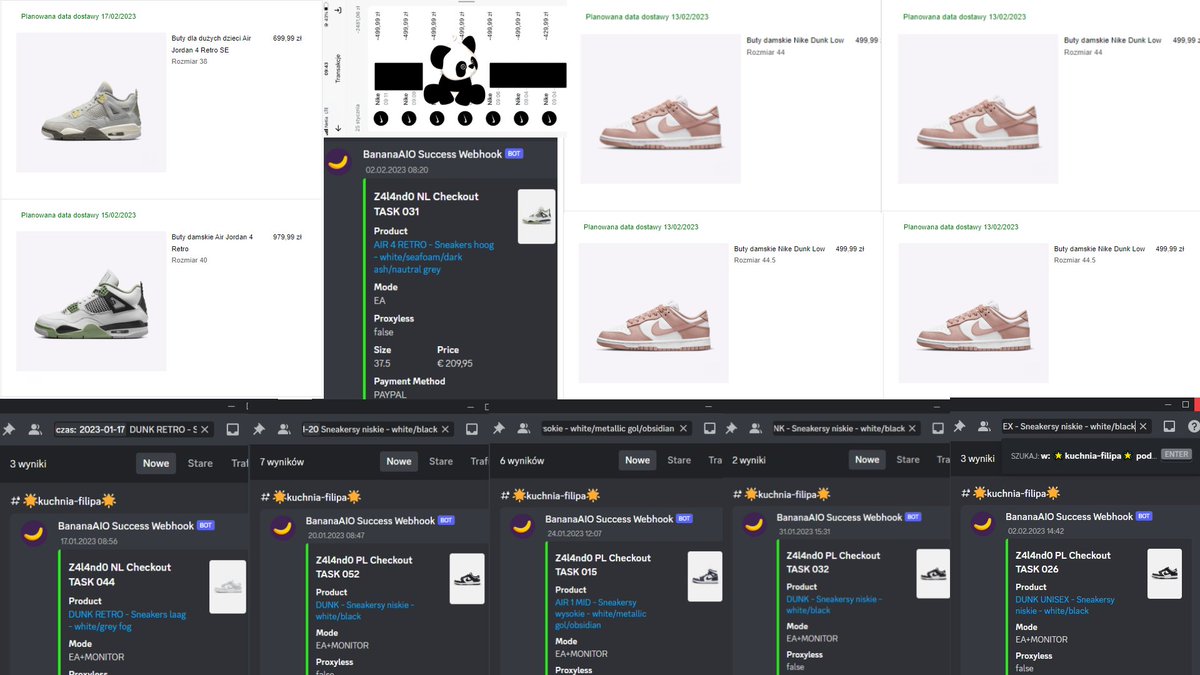
Task: Open the TASK 015 sneaker thumbnail
Action: 706,576
